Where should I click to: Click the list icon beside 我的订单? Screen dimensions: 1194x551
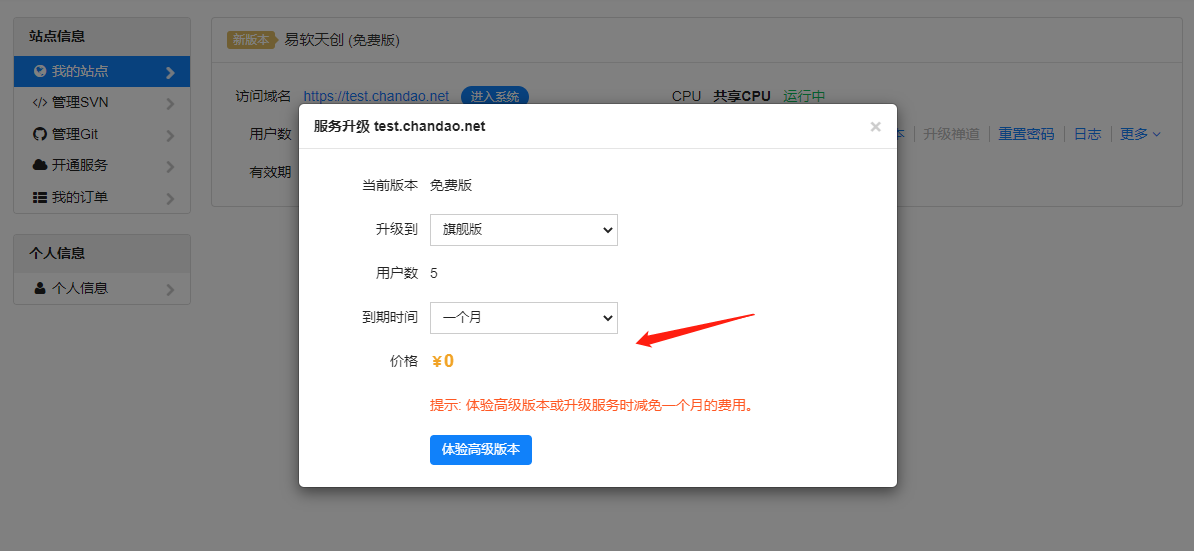40,197
